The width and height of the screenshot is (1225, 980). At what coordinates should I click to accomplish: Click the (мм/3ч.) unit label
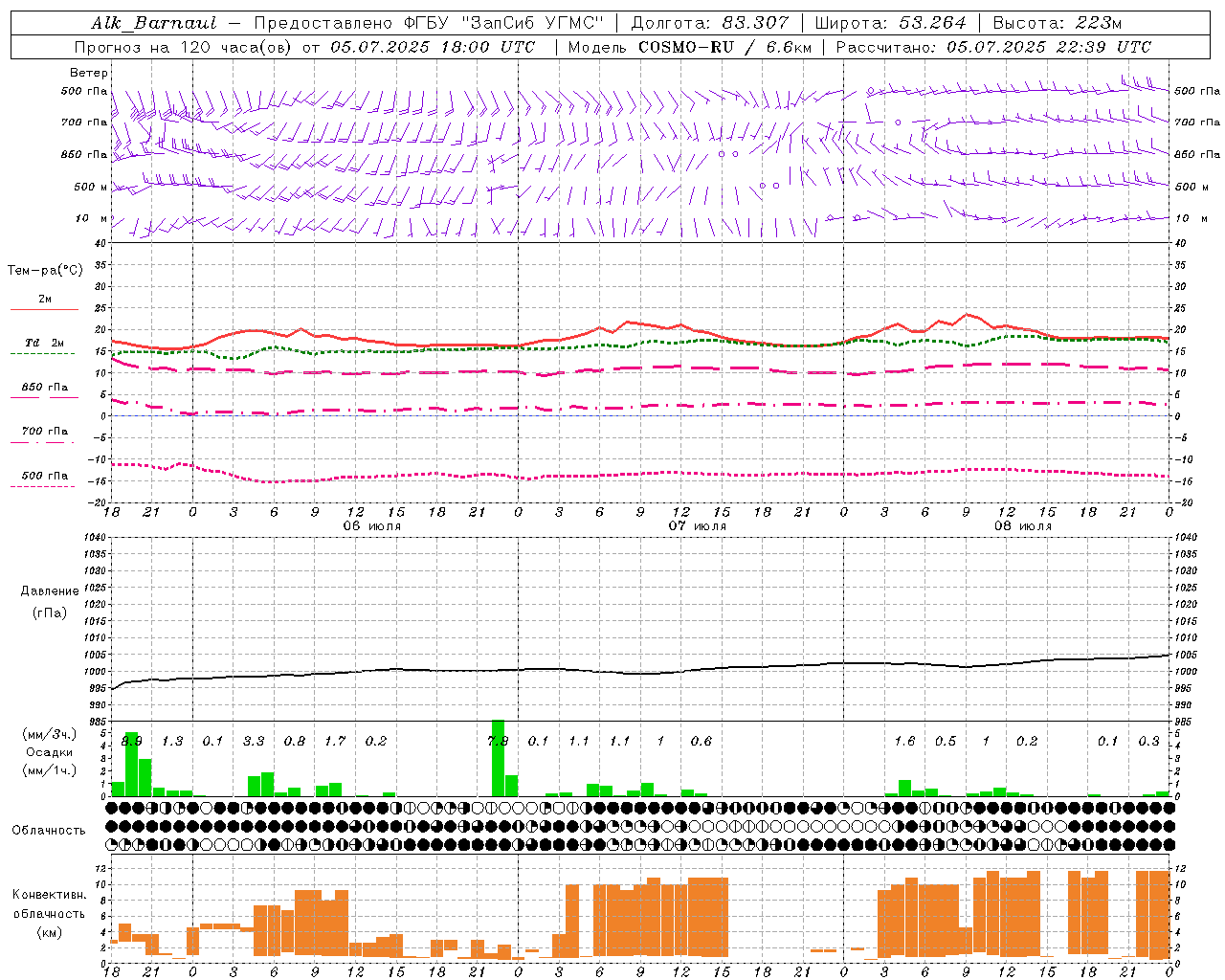(48, 734)
